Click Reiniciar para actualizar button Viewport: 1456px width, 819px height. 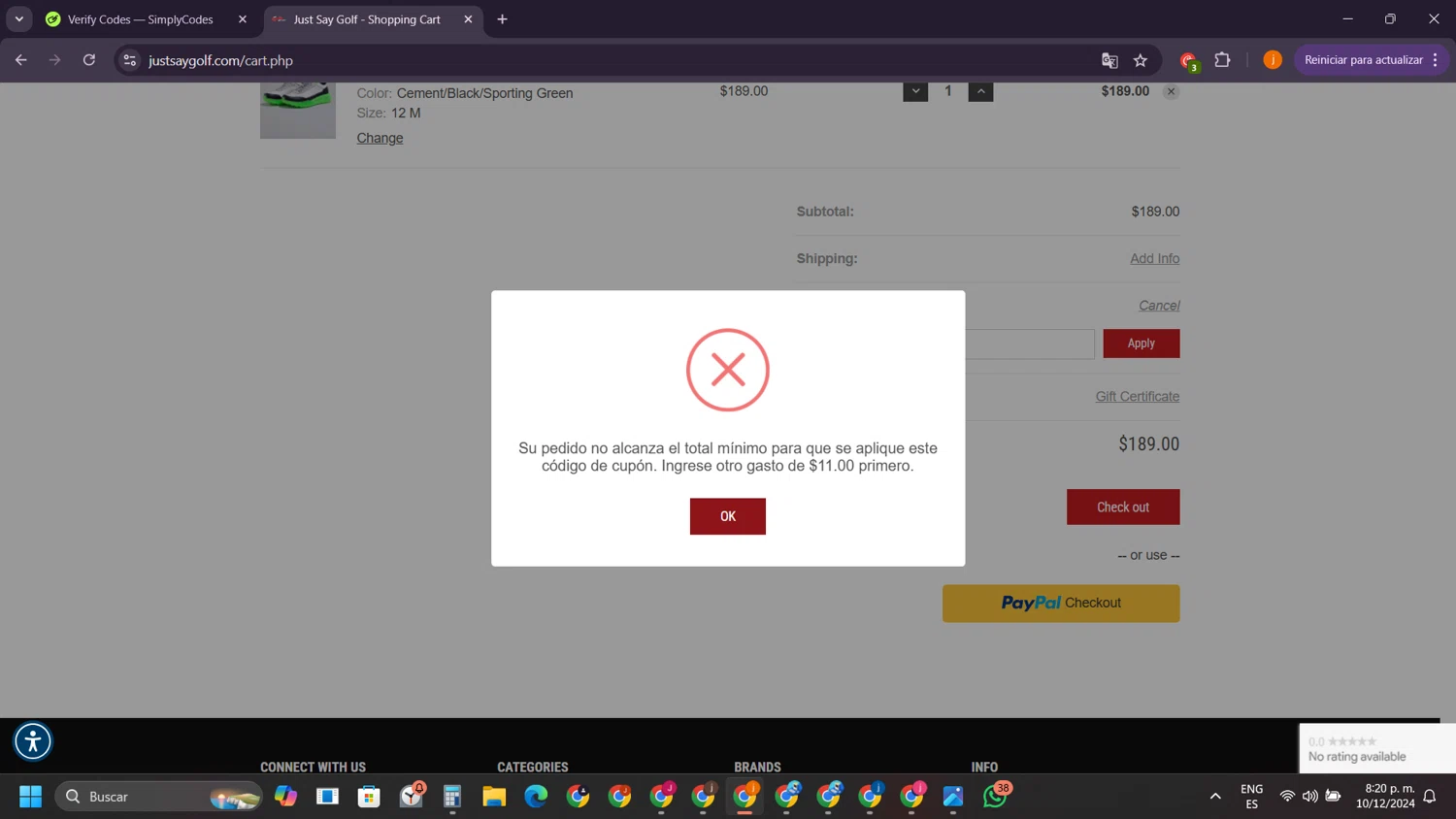(1363, 60)
